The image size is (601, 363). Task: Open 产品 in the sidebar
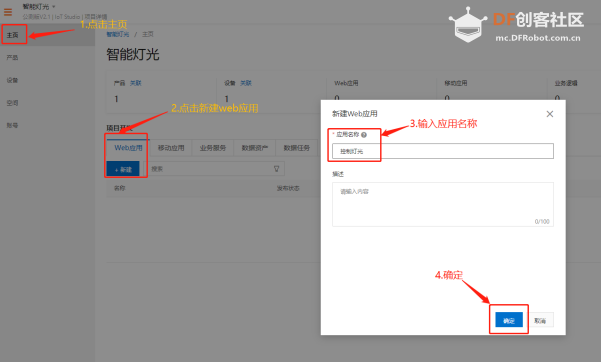click(x=12, y=57)
